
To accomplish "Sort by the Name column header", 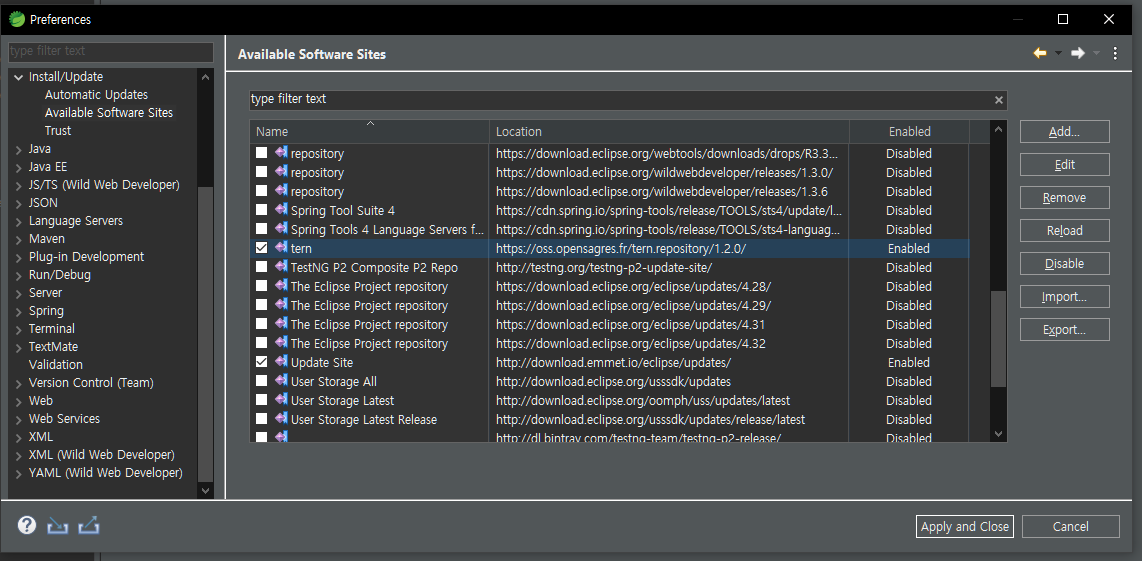I will pos(369,132).
